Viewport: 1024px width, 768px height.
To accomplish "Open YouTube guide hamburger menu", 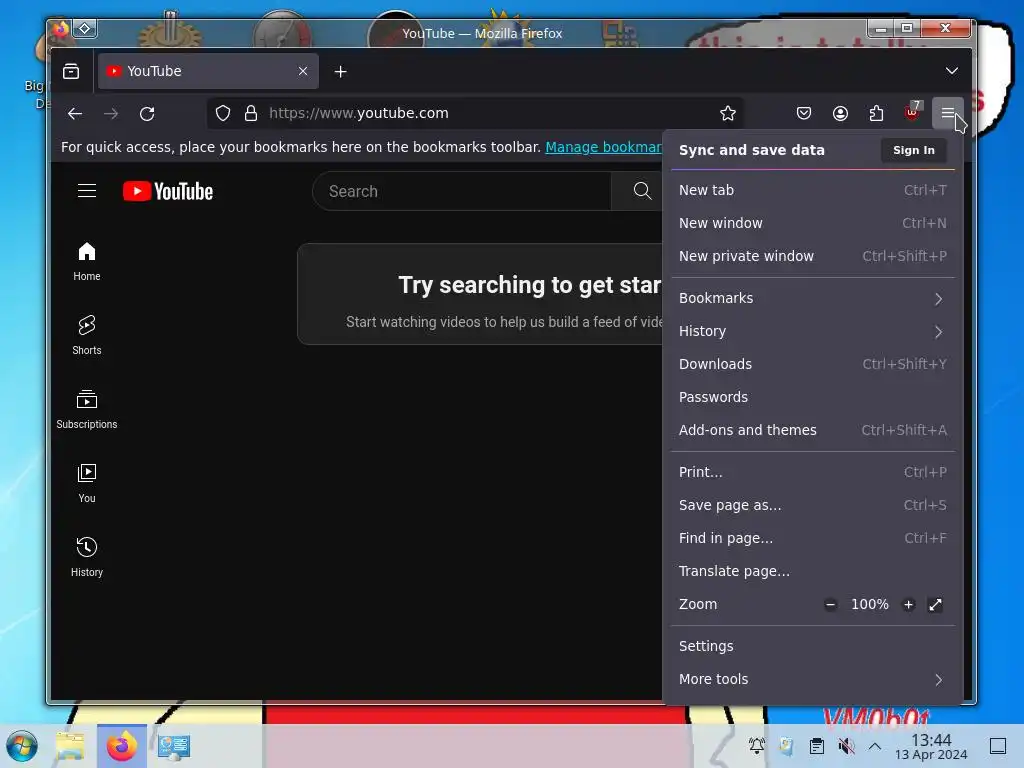I will [87, 191].
